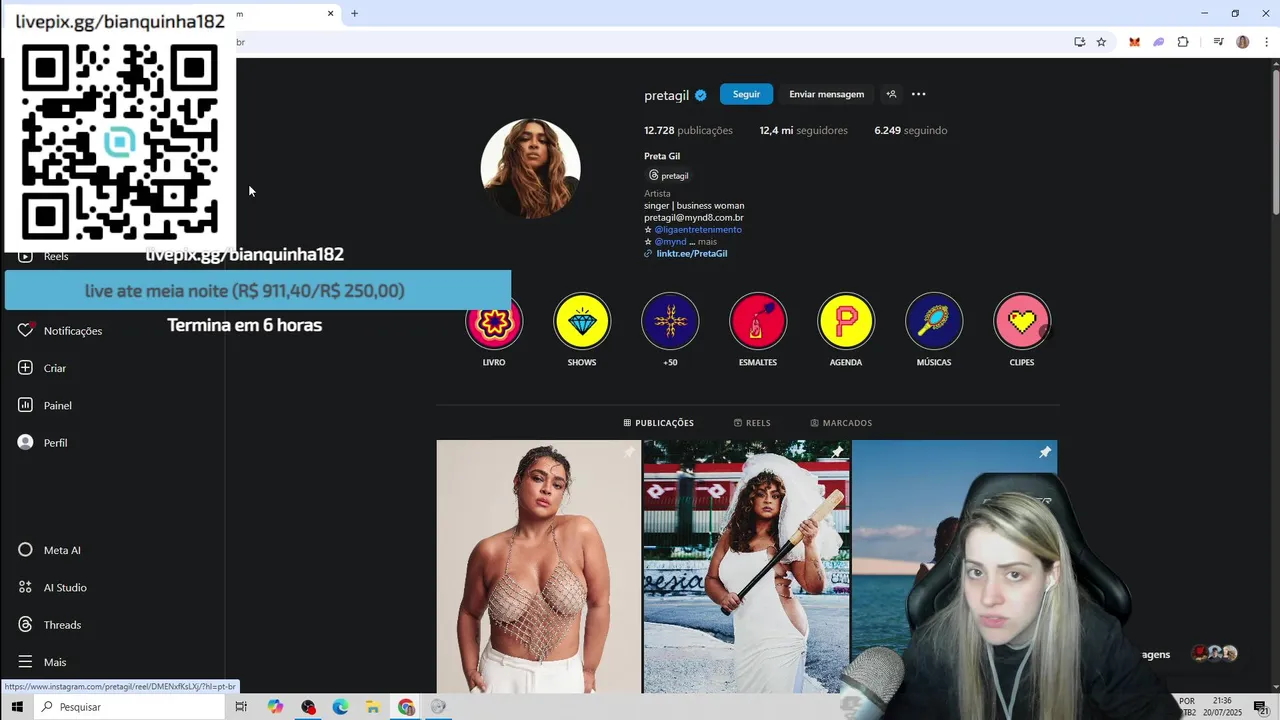
Task: Switch to the REELS tab
Action: pyautogui.click(x=752, y=423)
